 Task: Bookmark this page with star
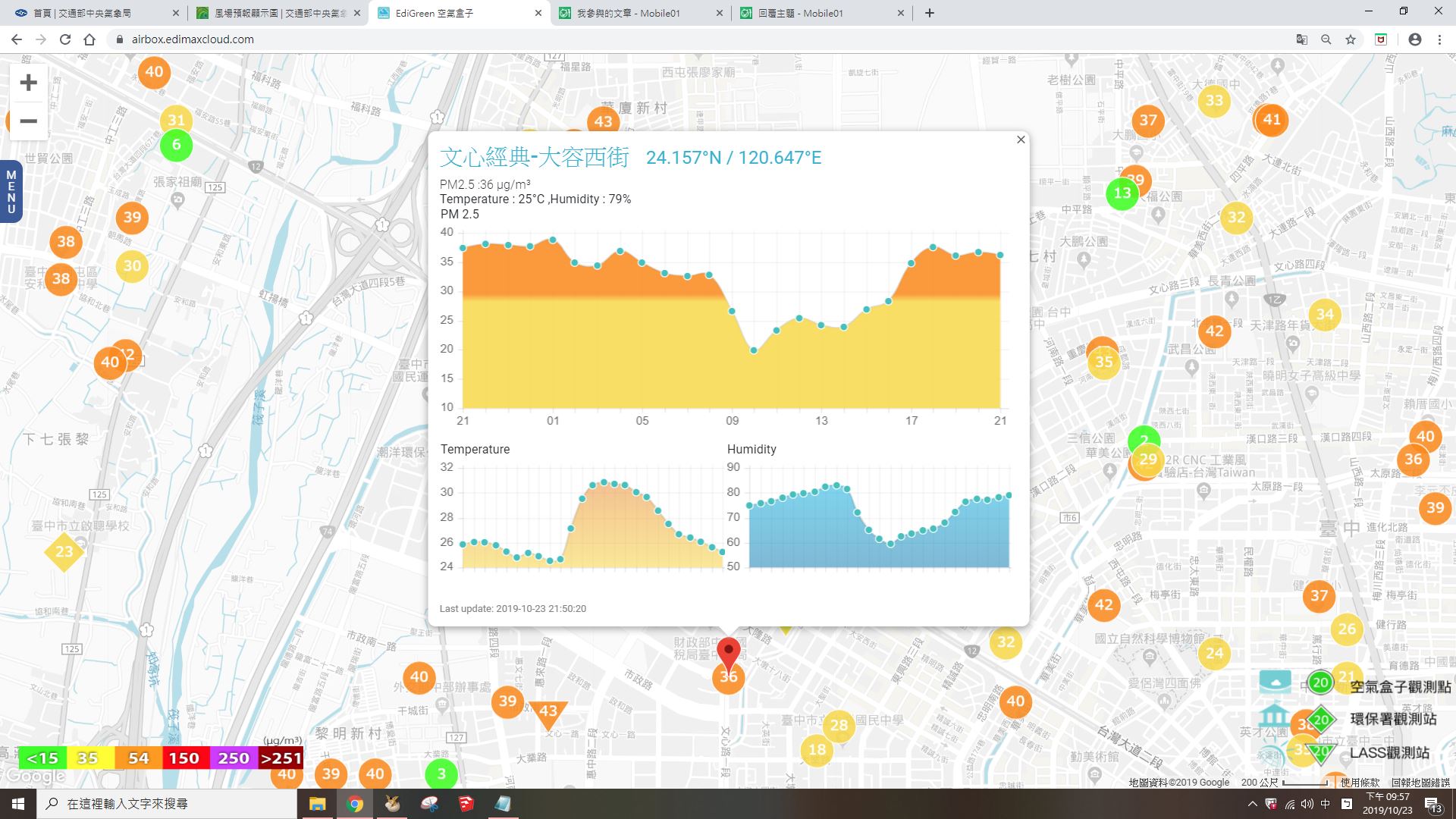[1351, 39]
